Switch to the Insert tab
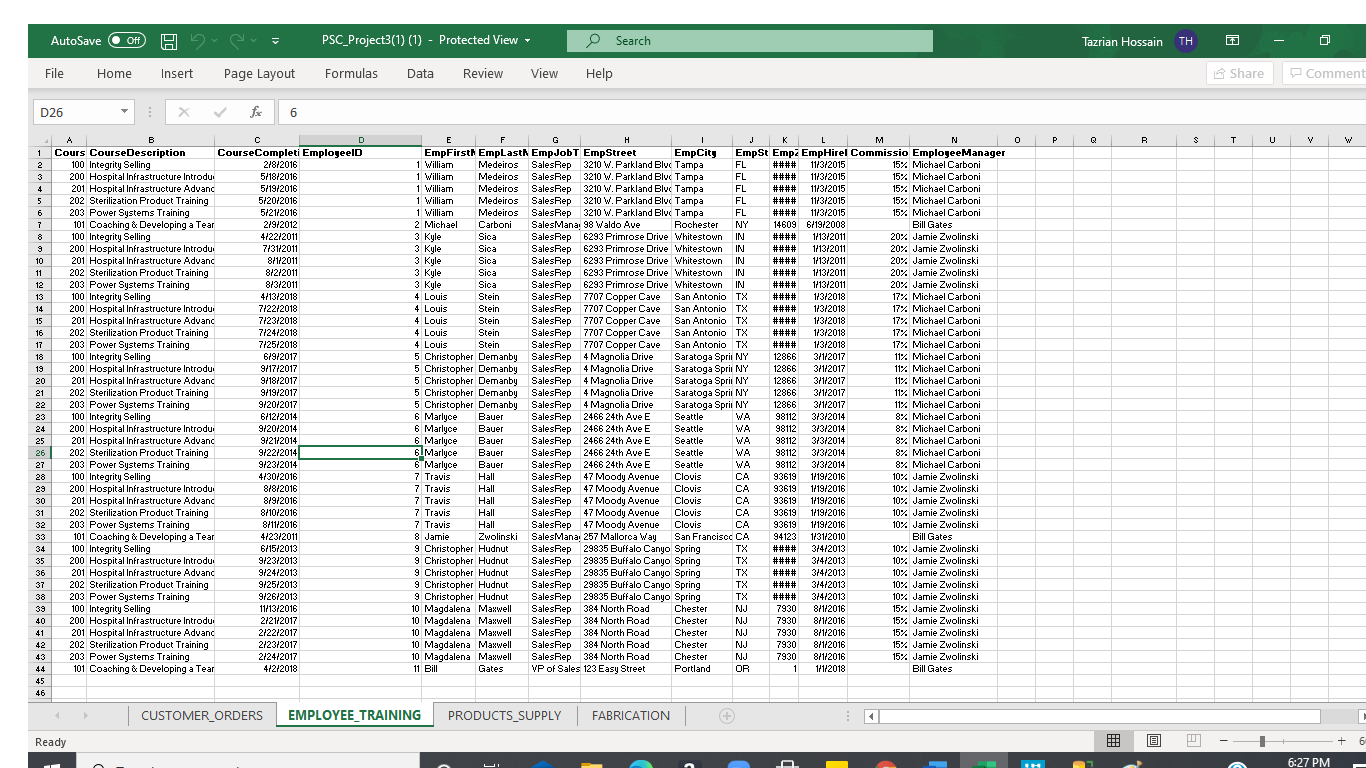 pos(177,73)
